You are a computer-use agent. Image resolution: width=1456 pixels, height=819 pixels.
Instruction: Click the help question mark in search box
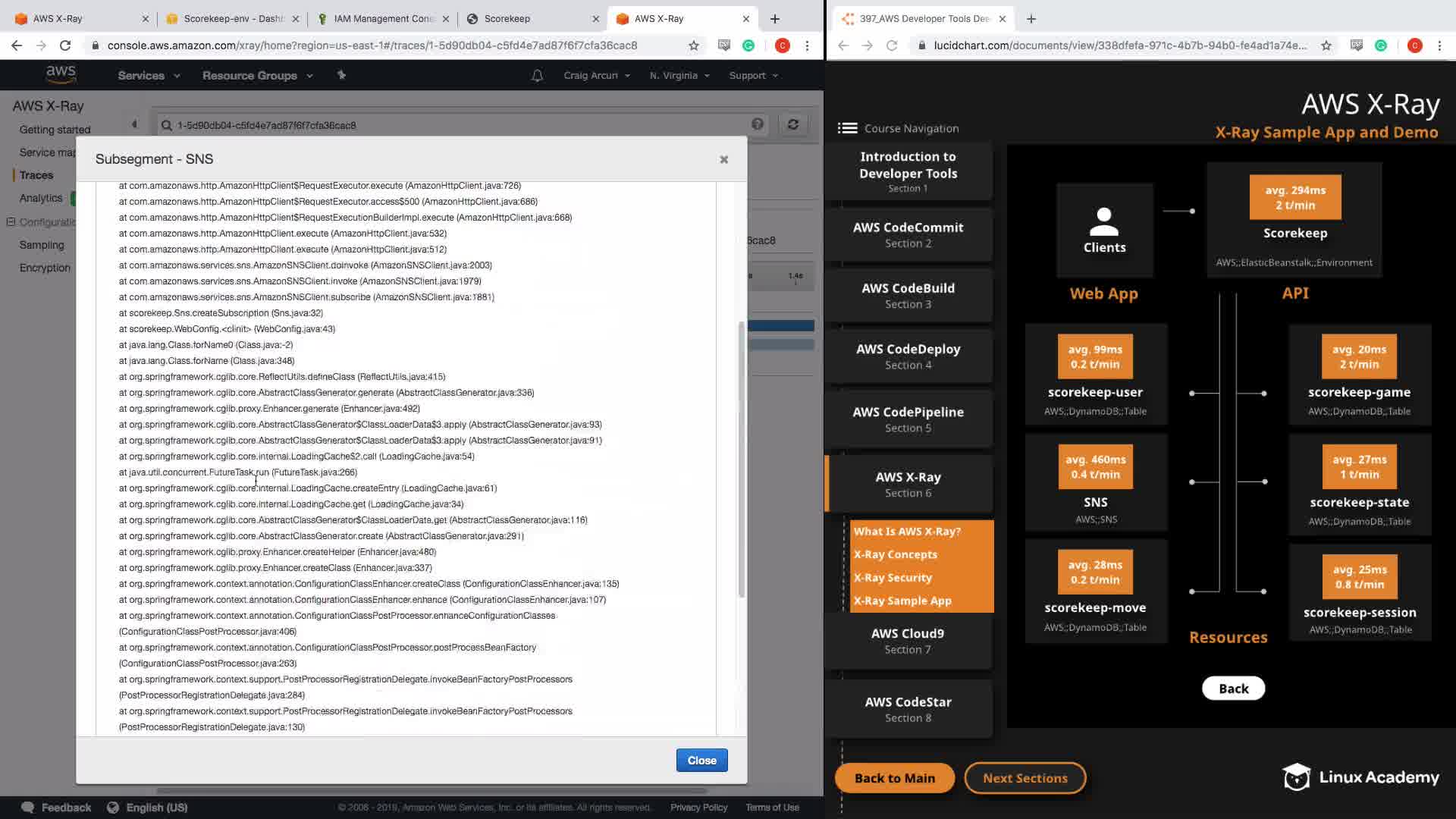(757, 124)
